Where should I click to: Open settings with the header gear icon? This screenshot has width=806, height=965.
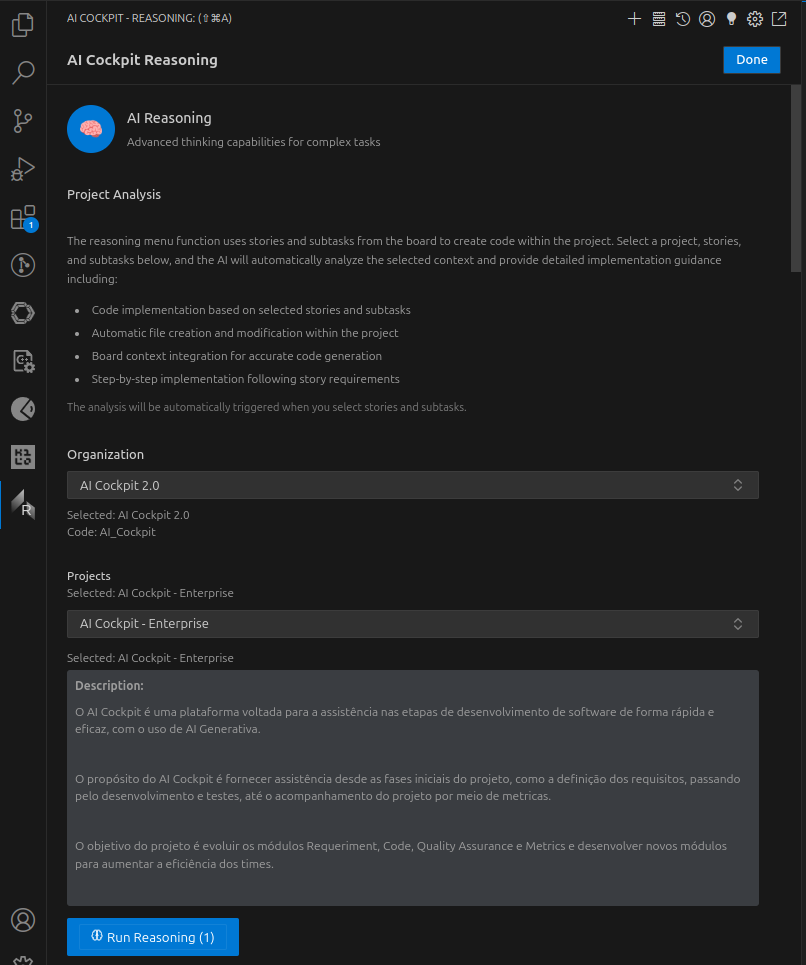coord(755,18)
